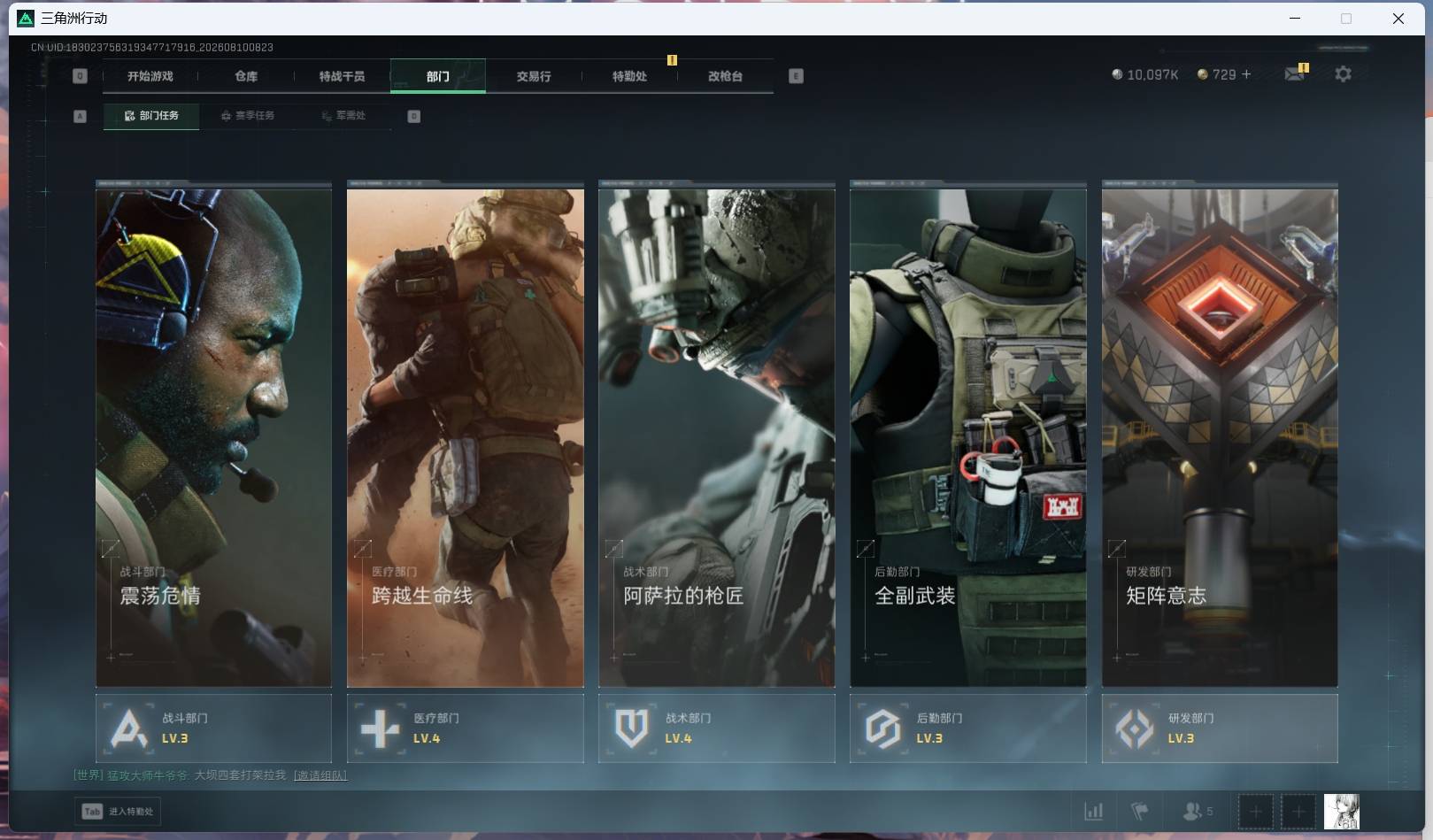Switch to the 特战干员 tab
The height and width of the screenshot is (840, 1433).
(342, 76)
